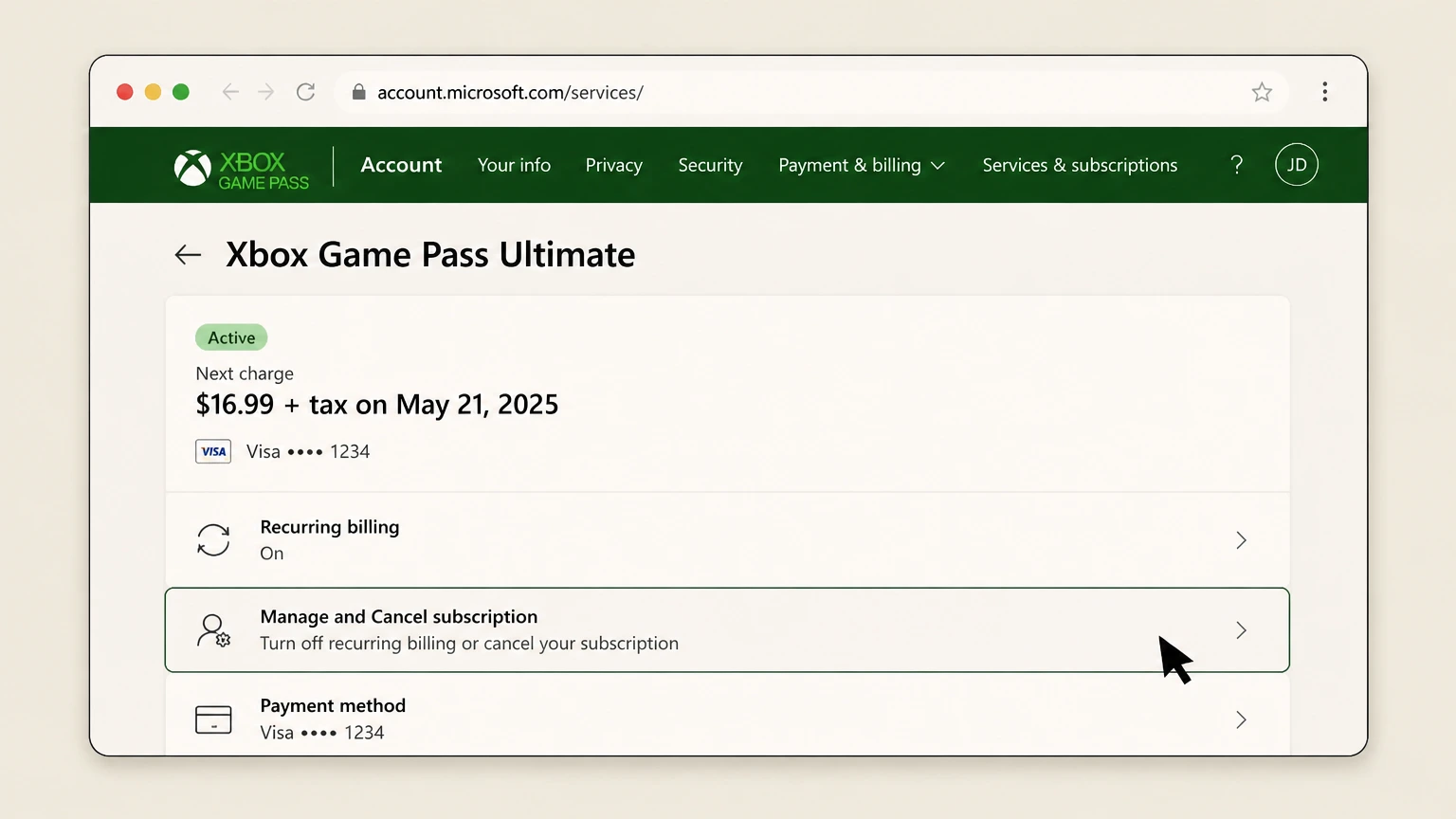
Task: Open Payment method row chevron
Action: click(1241, 719)
